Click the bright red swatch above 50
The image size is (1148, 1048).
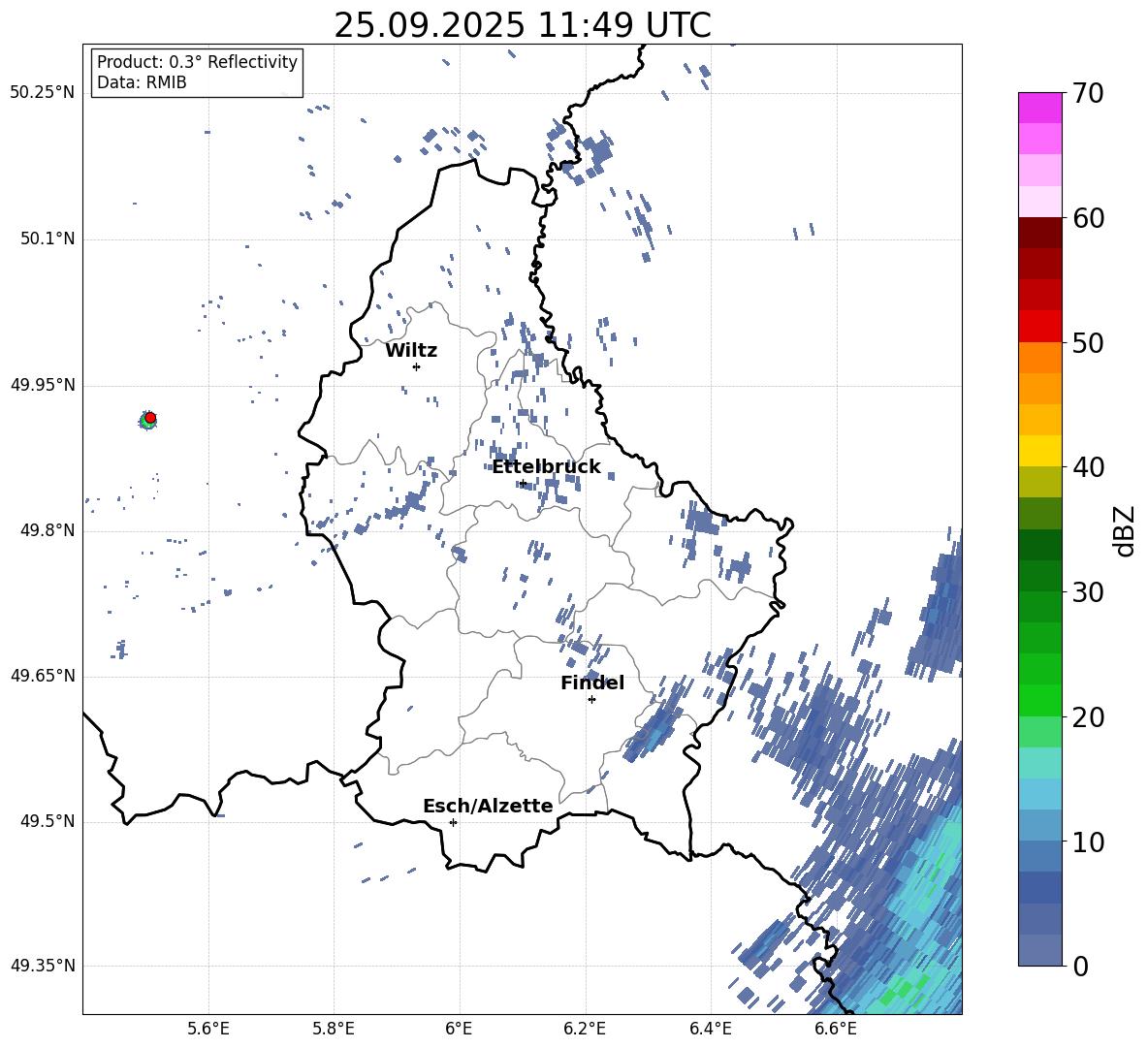[x=1039, y=327]
